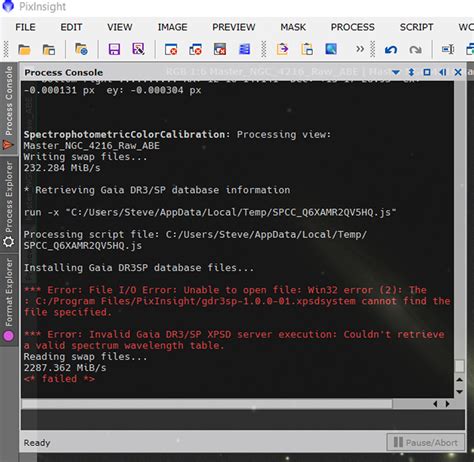Click the PixInsight logo in title bar
This screenshot has width=474, height=462.
[8, 6]
